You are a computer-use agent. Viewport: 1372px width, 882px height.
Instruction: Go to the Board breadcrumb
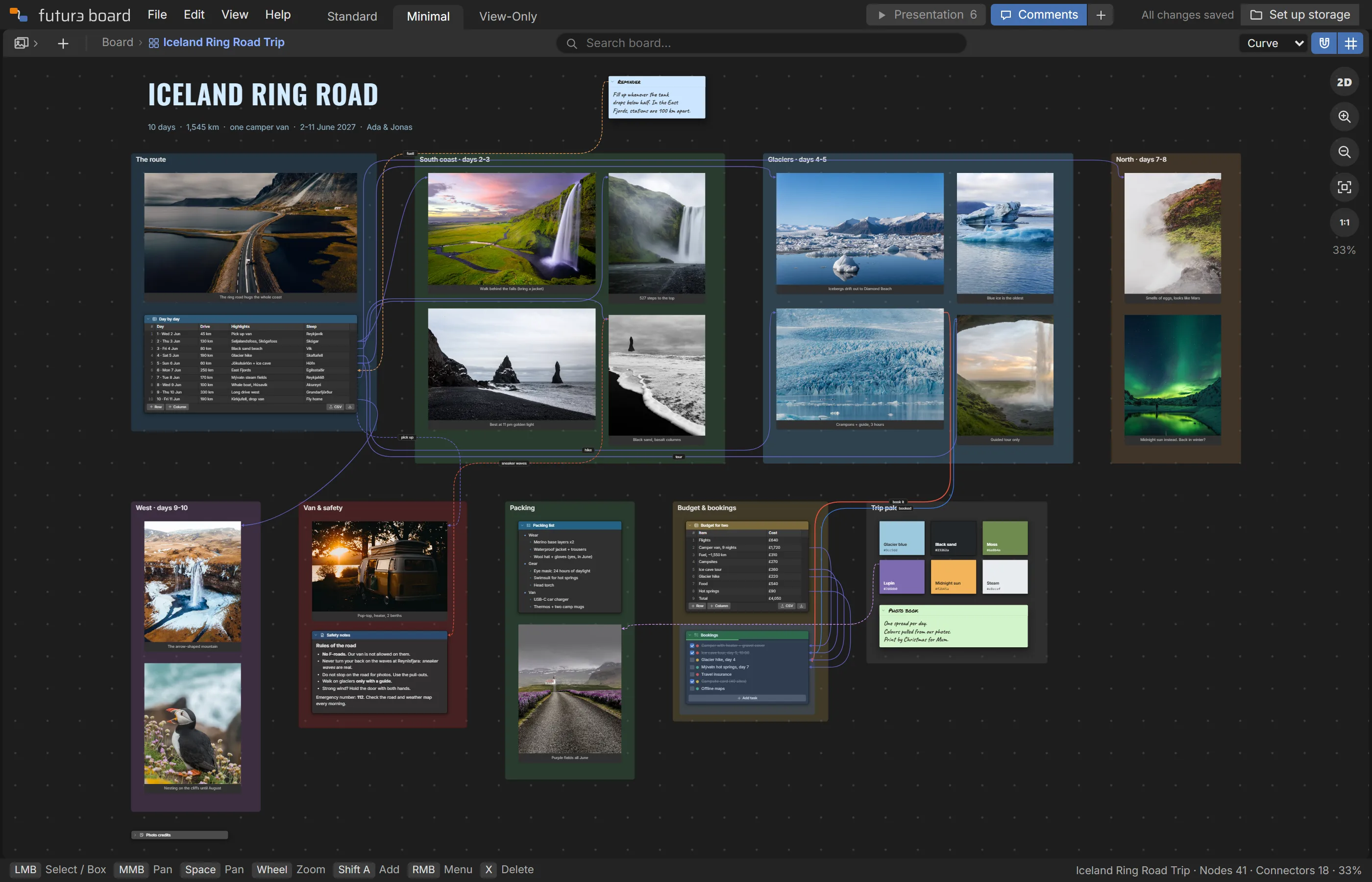click(118, 42)
